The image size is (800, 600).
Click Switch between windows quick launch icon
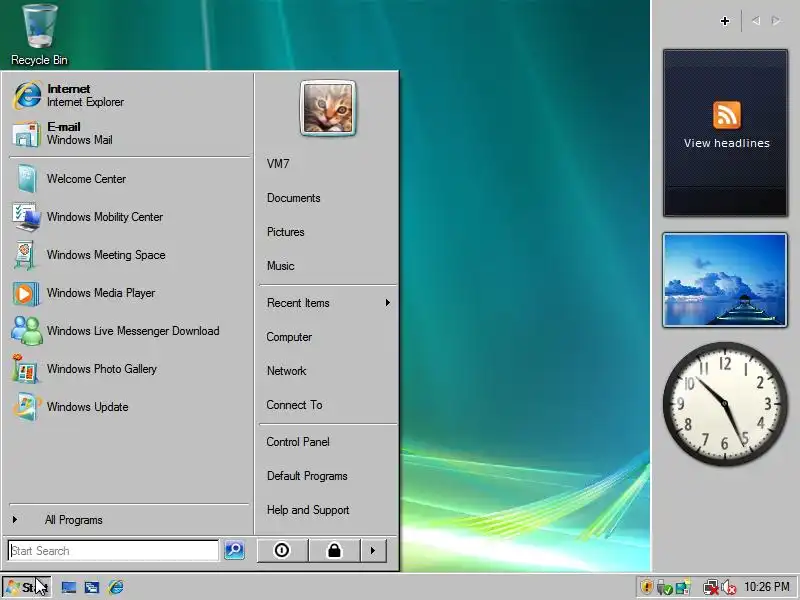click(x=92, y=587)
